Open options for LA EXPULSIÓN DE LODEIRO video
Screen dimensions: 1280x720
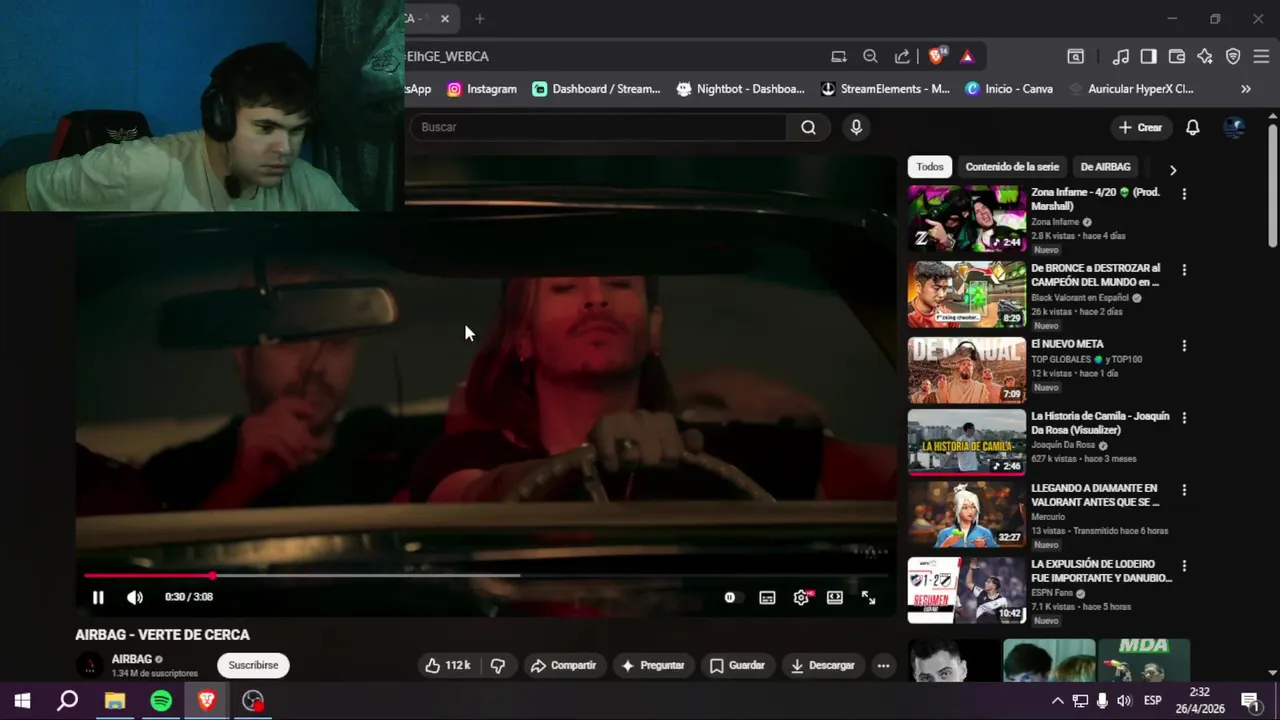click(x=1184, y=566)
